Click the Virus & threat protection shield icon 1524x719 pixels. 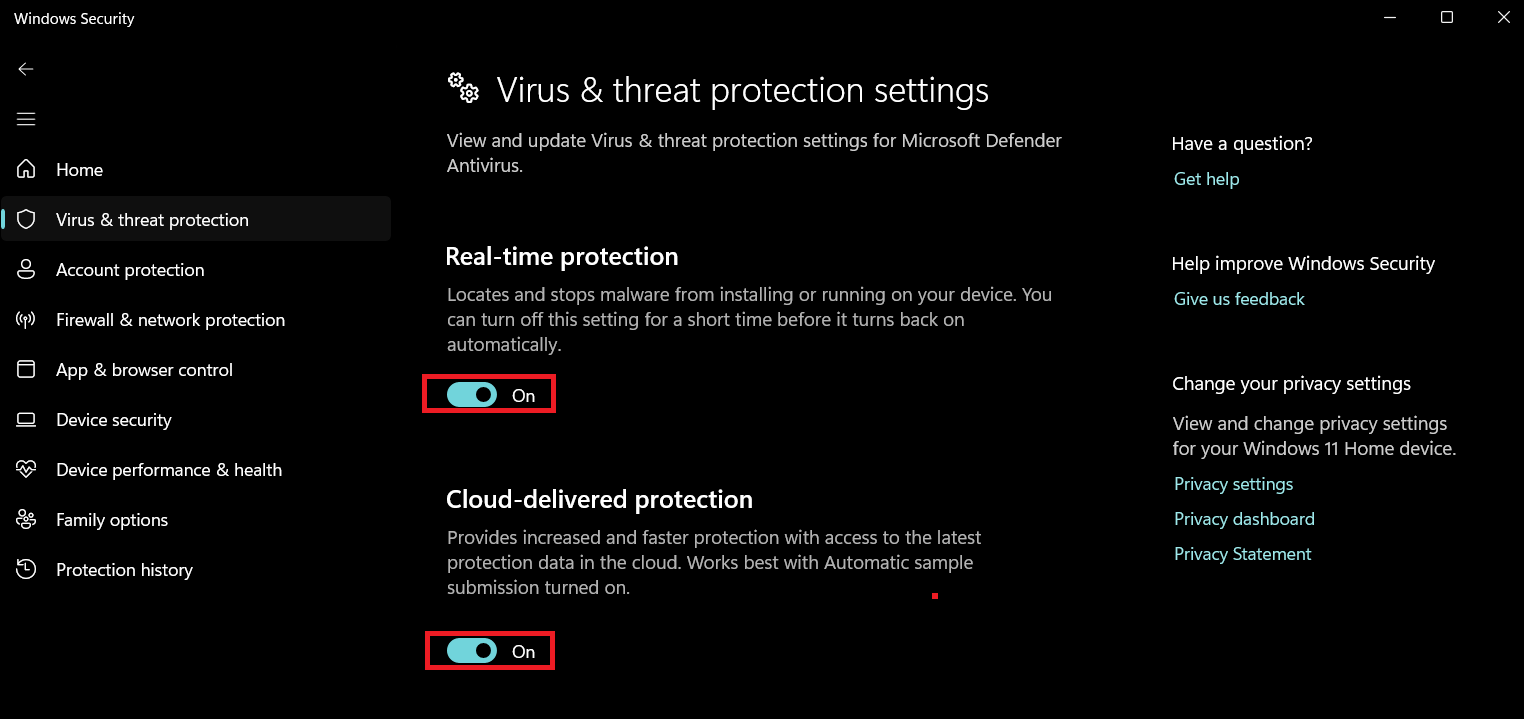(x=26, y=220)
